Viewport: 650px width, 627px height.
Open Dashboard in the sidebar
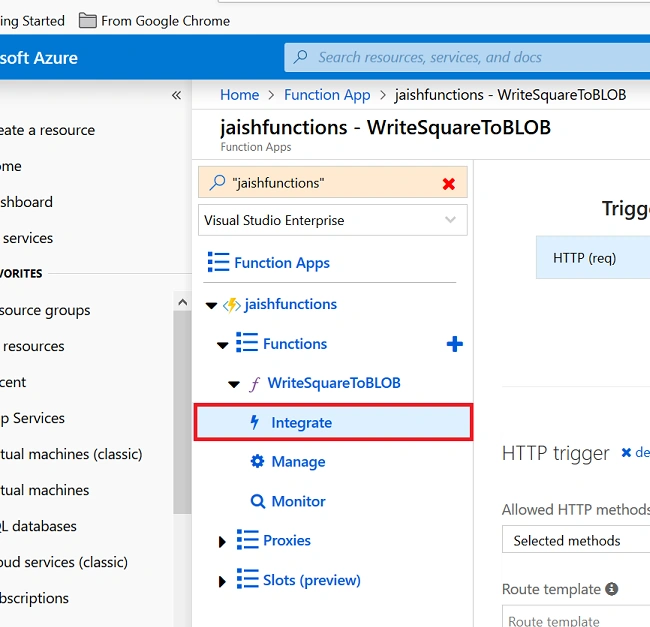click(26, 202)
